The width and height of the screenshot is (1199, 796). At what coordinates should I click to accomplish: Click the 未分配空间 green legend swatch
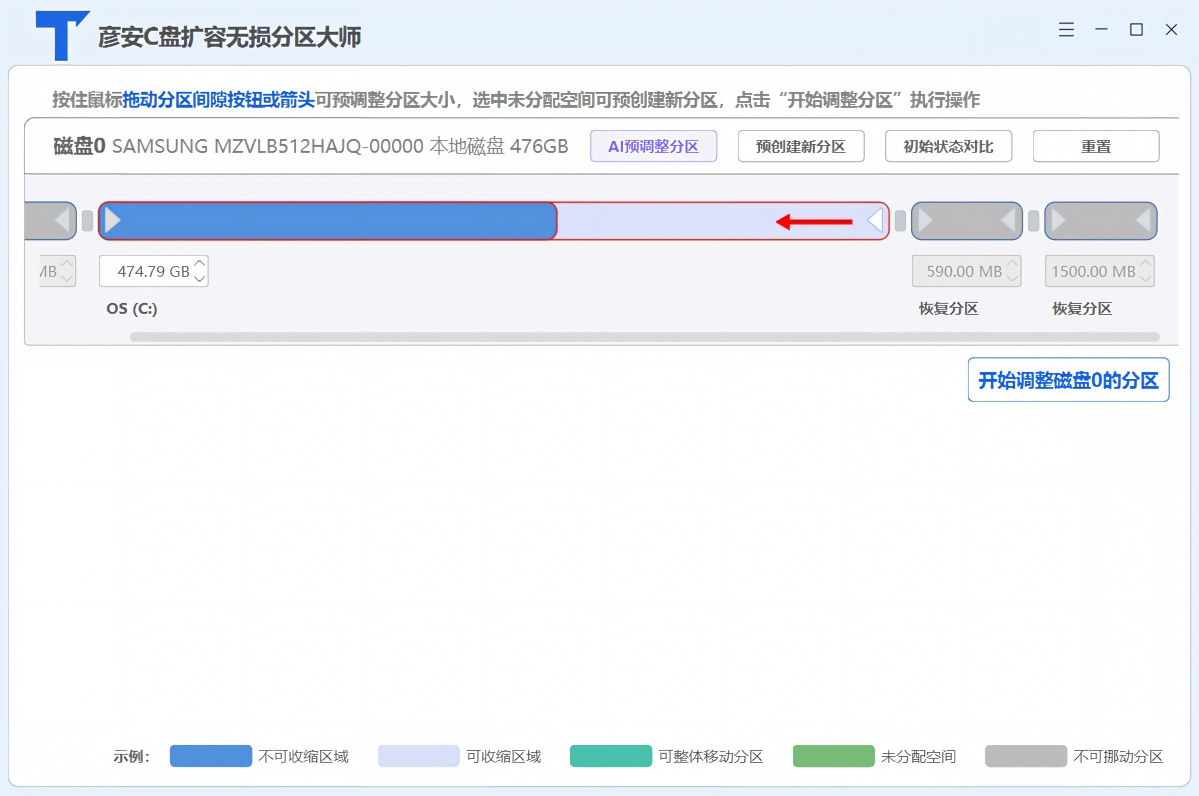[x=833, y=756]
